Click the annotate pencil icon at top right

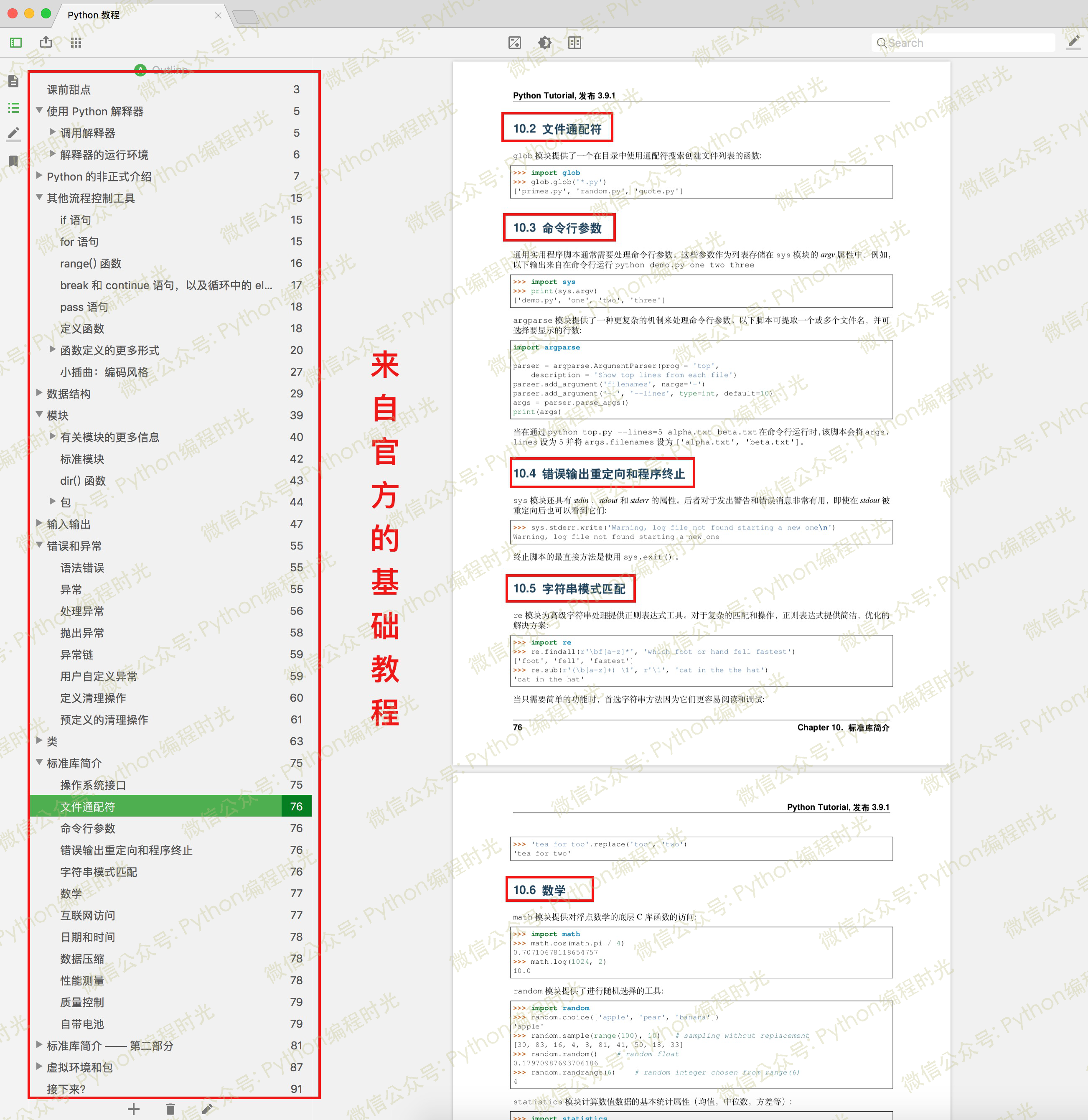[x=1073, y=42]
